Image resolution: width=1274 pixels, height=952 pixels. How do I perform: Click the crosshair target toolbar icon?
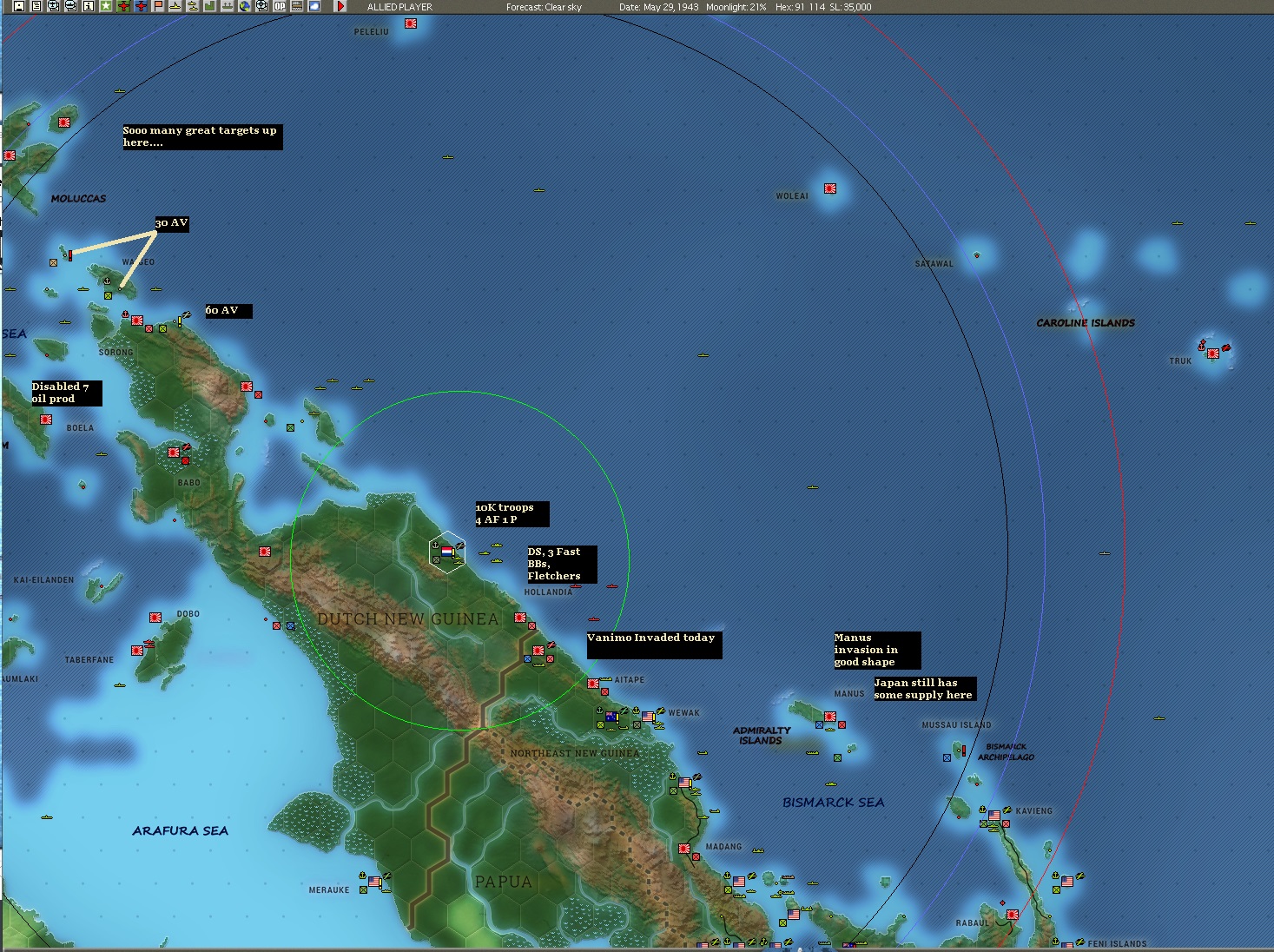coord(262,6)
